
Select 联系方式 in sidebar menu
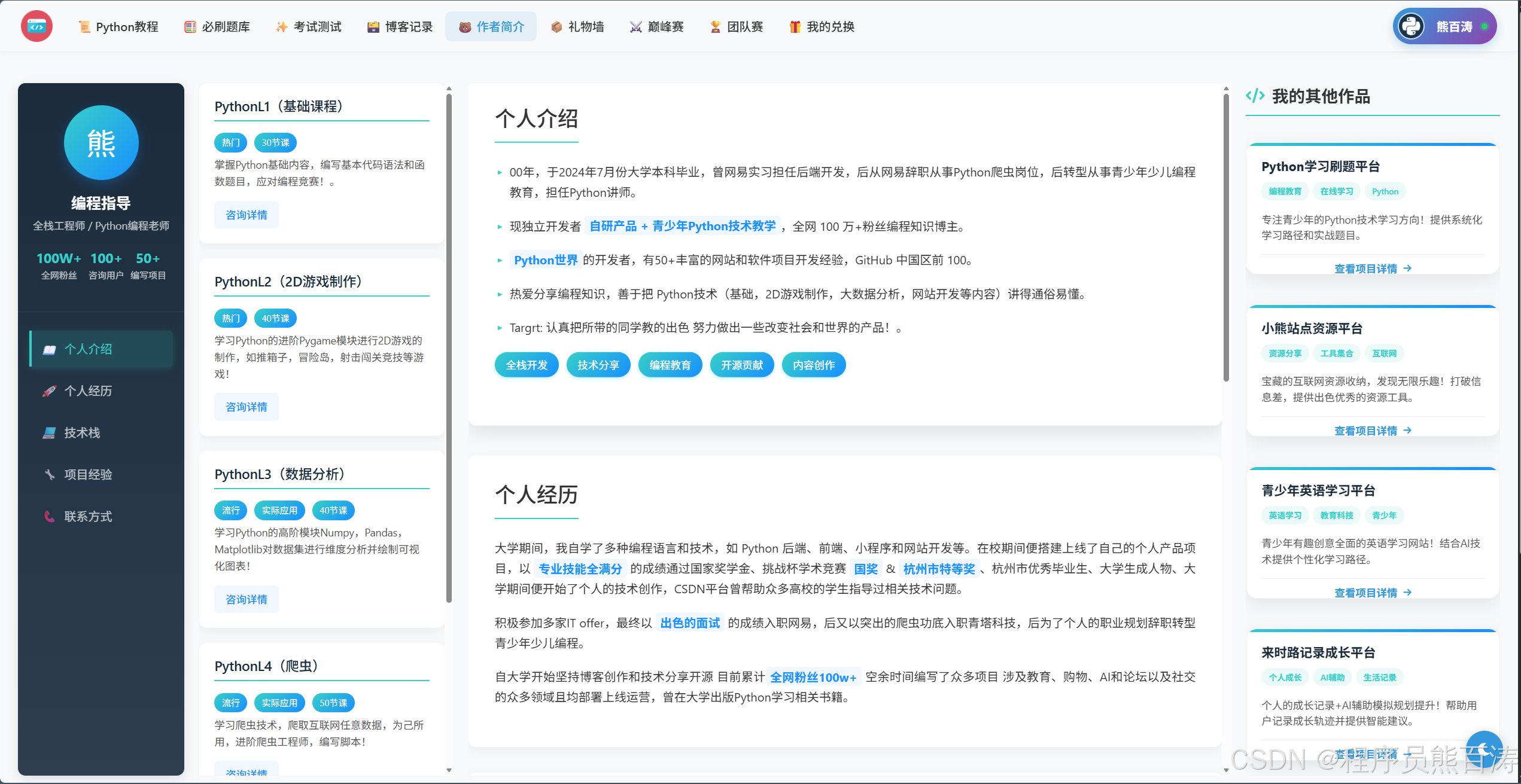click(x=101, y=517)
